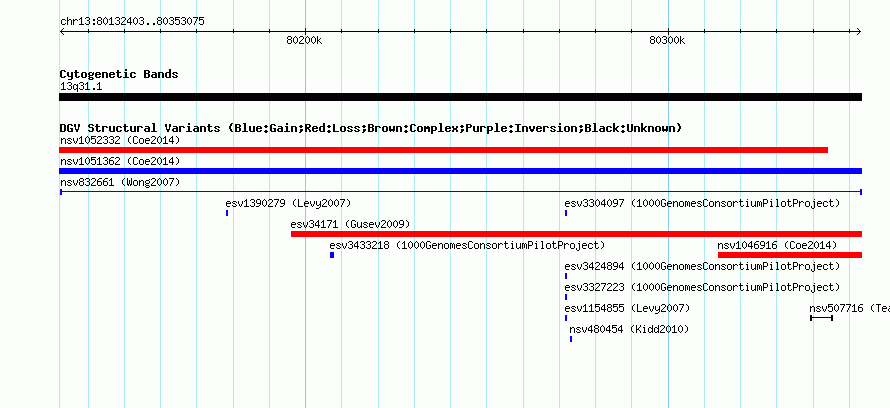Click the esv1390279 blue tick mark
Screen dimensions: 890x408
coord(227,213)
